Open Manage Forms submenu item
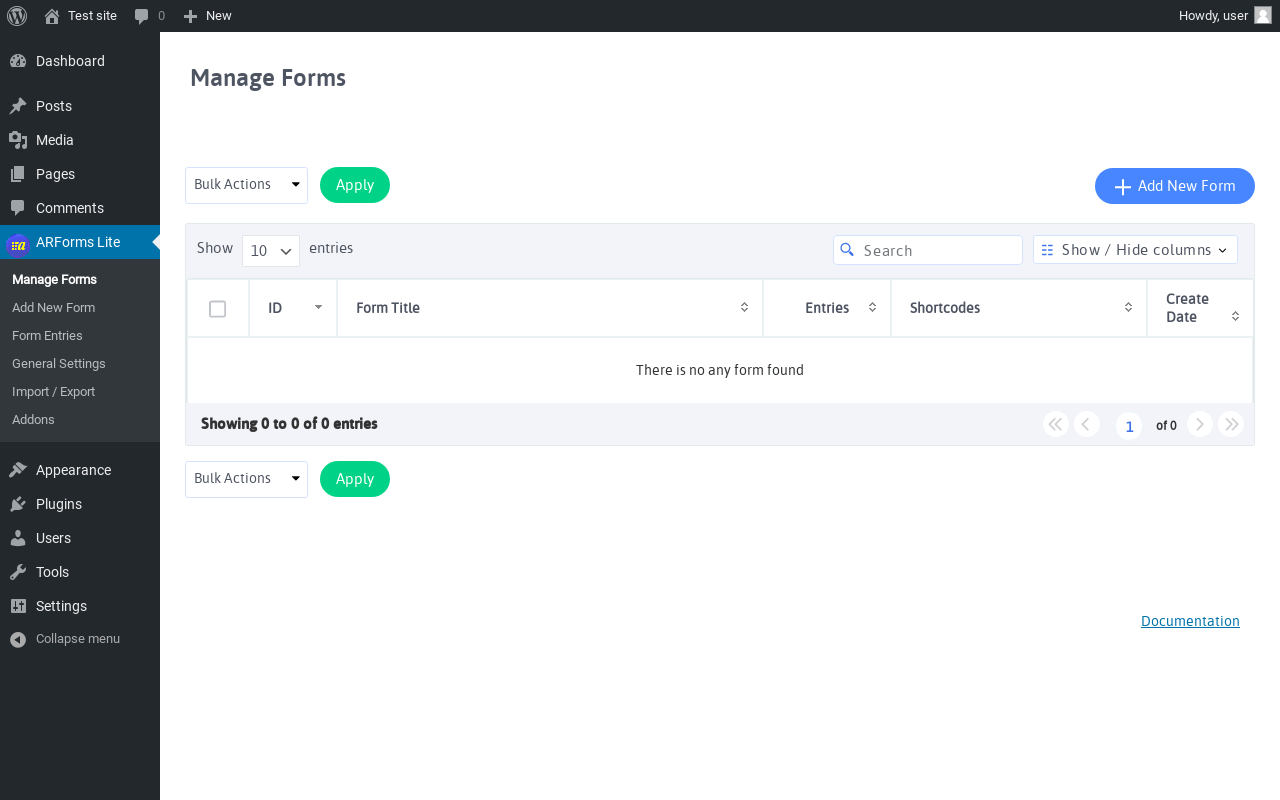 54,279
